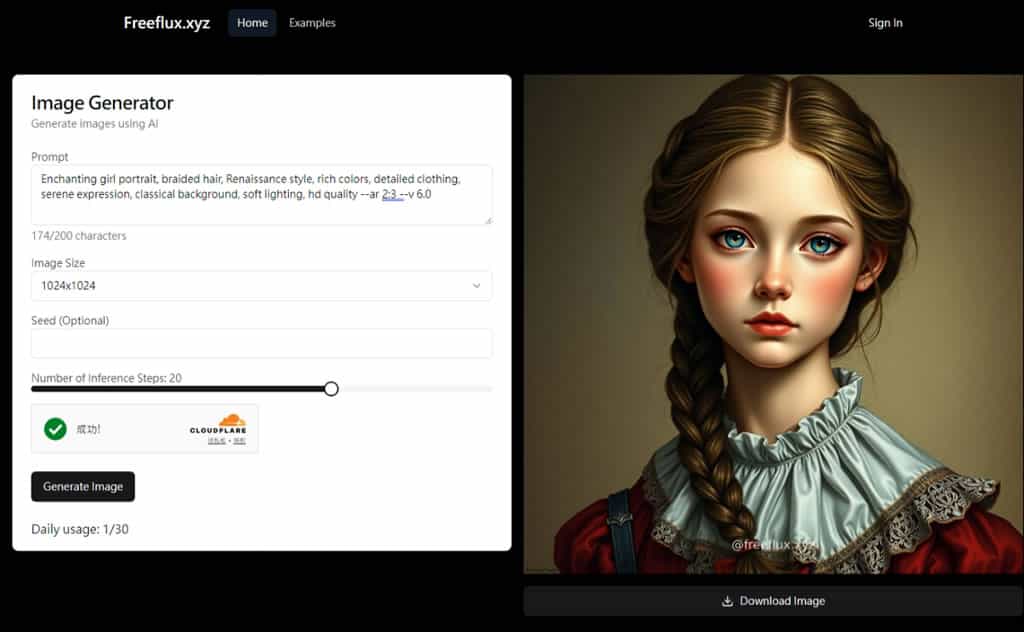Open the Freeflux.xyz logo link

[167, 23]
